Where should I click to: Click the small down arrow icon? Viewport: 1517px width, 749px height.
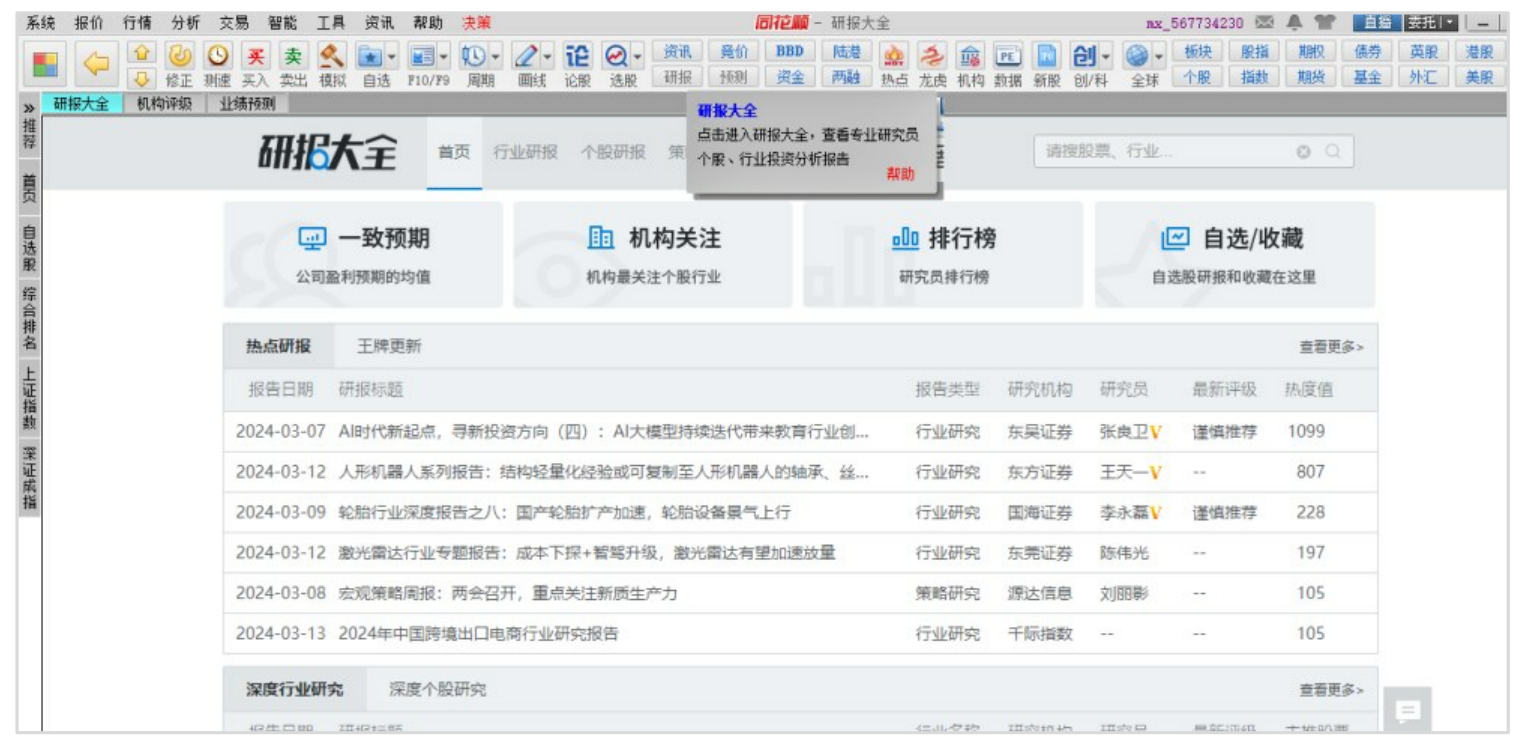pyautogui.click(x=142, y=77)
